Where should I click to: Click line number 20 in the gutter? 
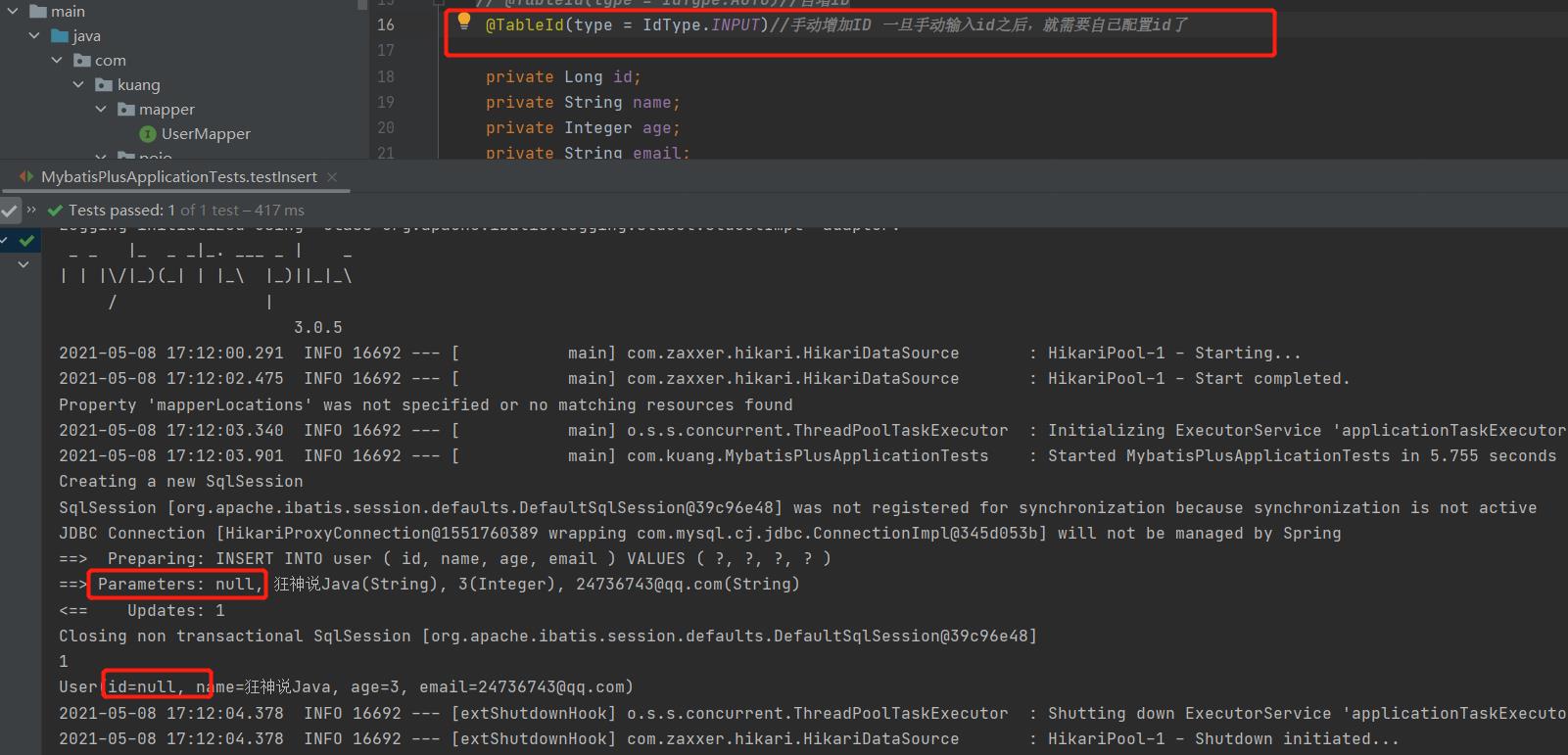[386, 127]
